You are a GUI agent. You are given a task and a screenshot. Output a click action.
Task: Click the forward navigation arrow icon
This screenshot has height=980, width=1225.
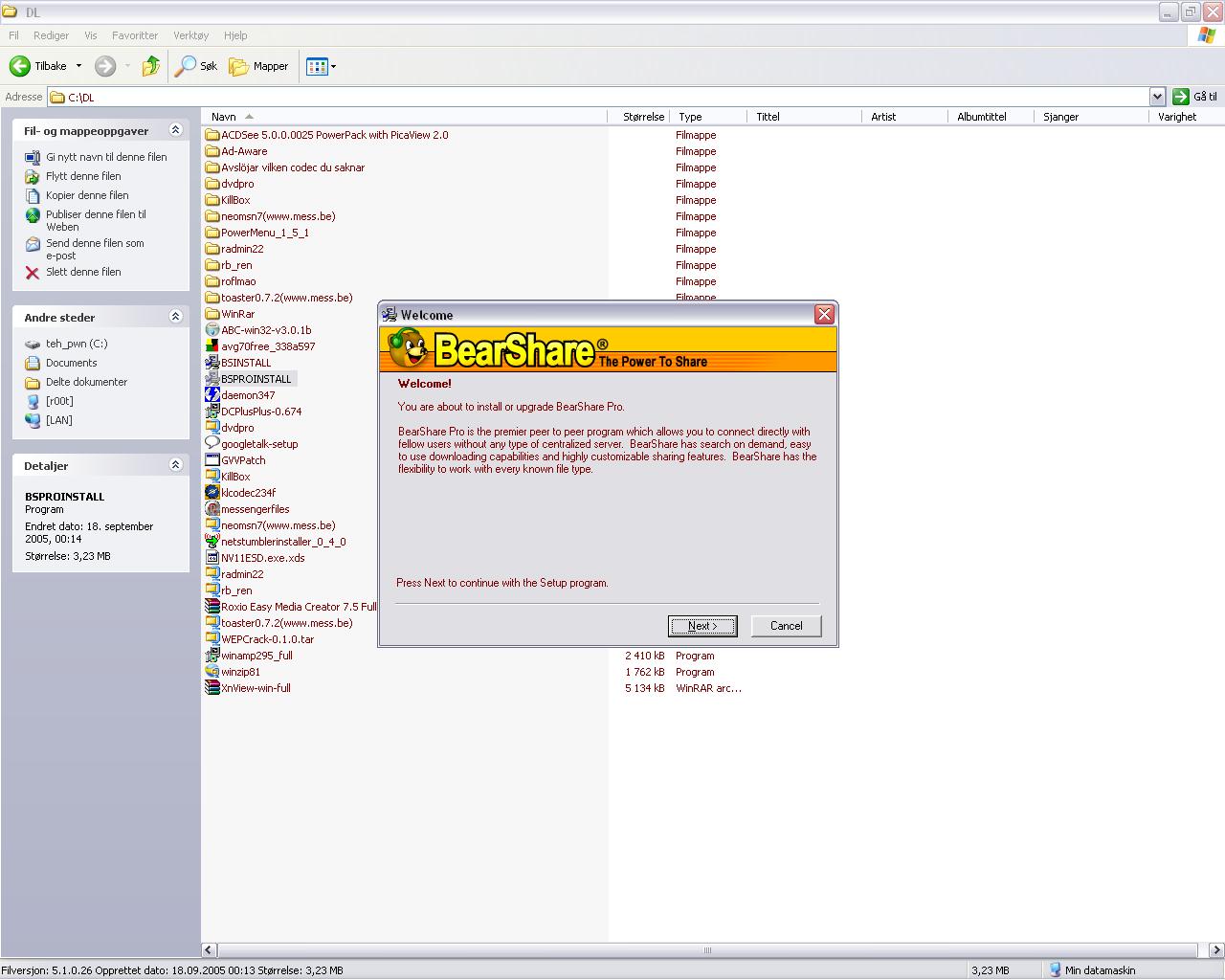click(x=105, y=66)
